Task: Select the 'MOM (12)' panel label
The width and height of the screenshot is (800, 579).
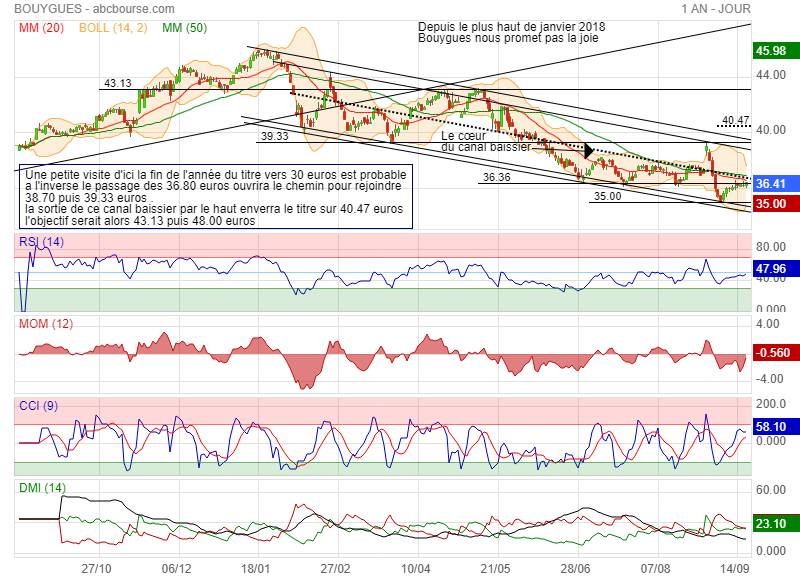Action: click(x=46, y=324)
